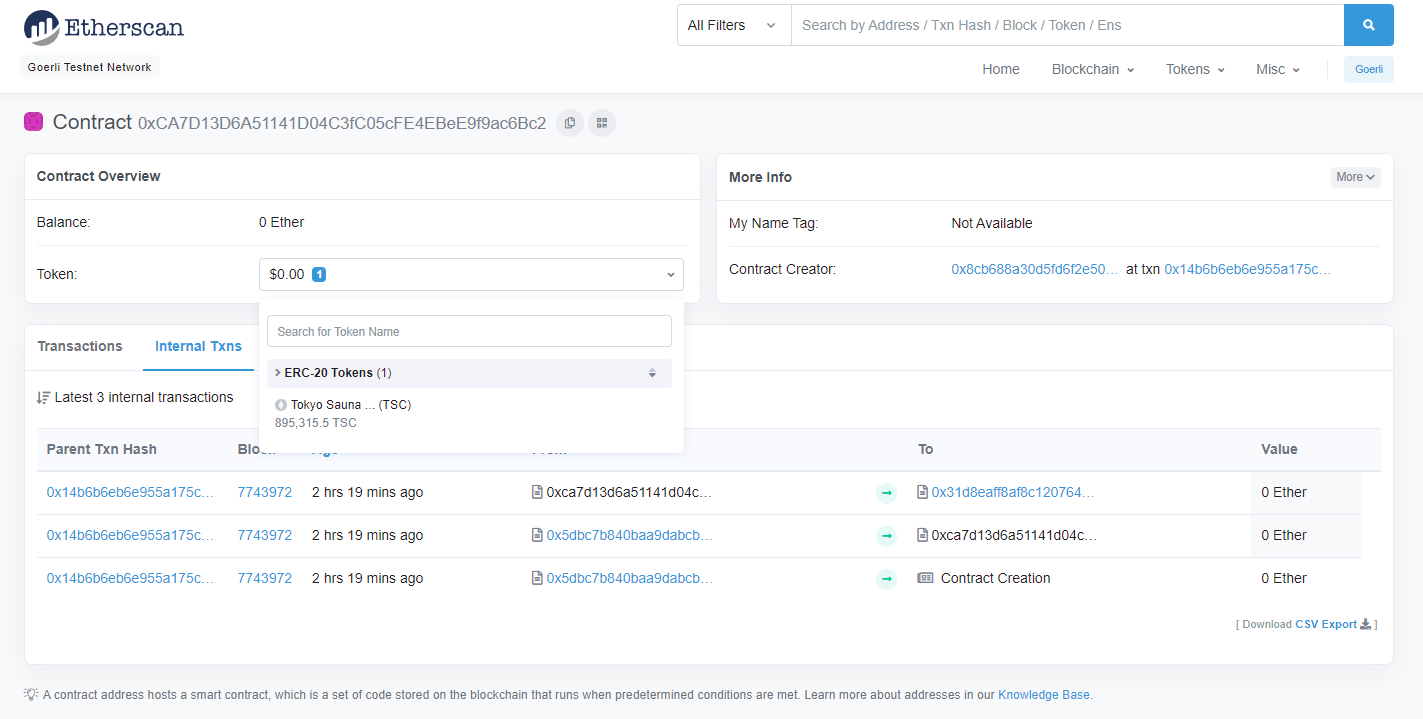Viewport: 1423px width, 719px height.
Task: Open To address 0x31d8eaff8af8c120764
Action: coord(1013,492)
